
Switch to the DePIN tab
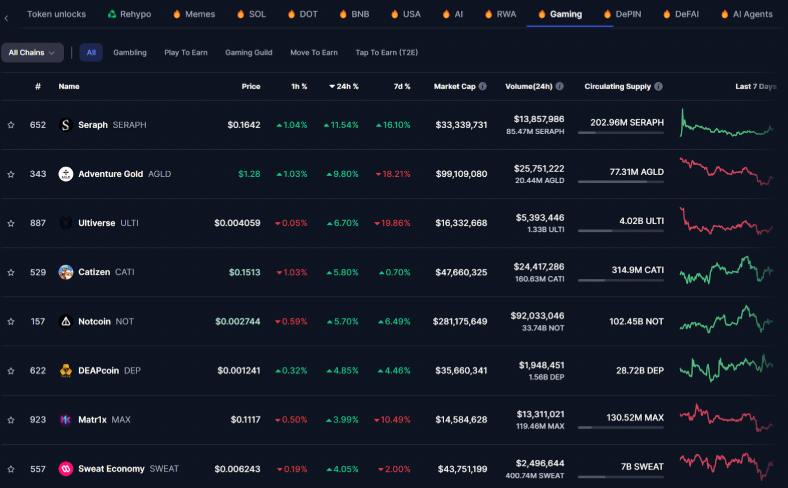623,14
